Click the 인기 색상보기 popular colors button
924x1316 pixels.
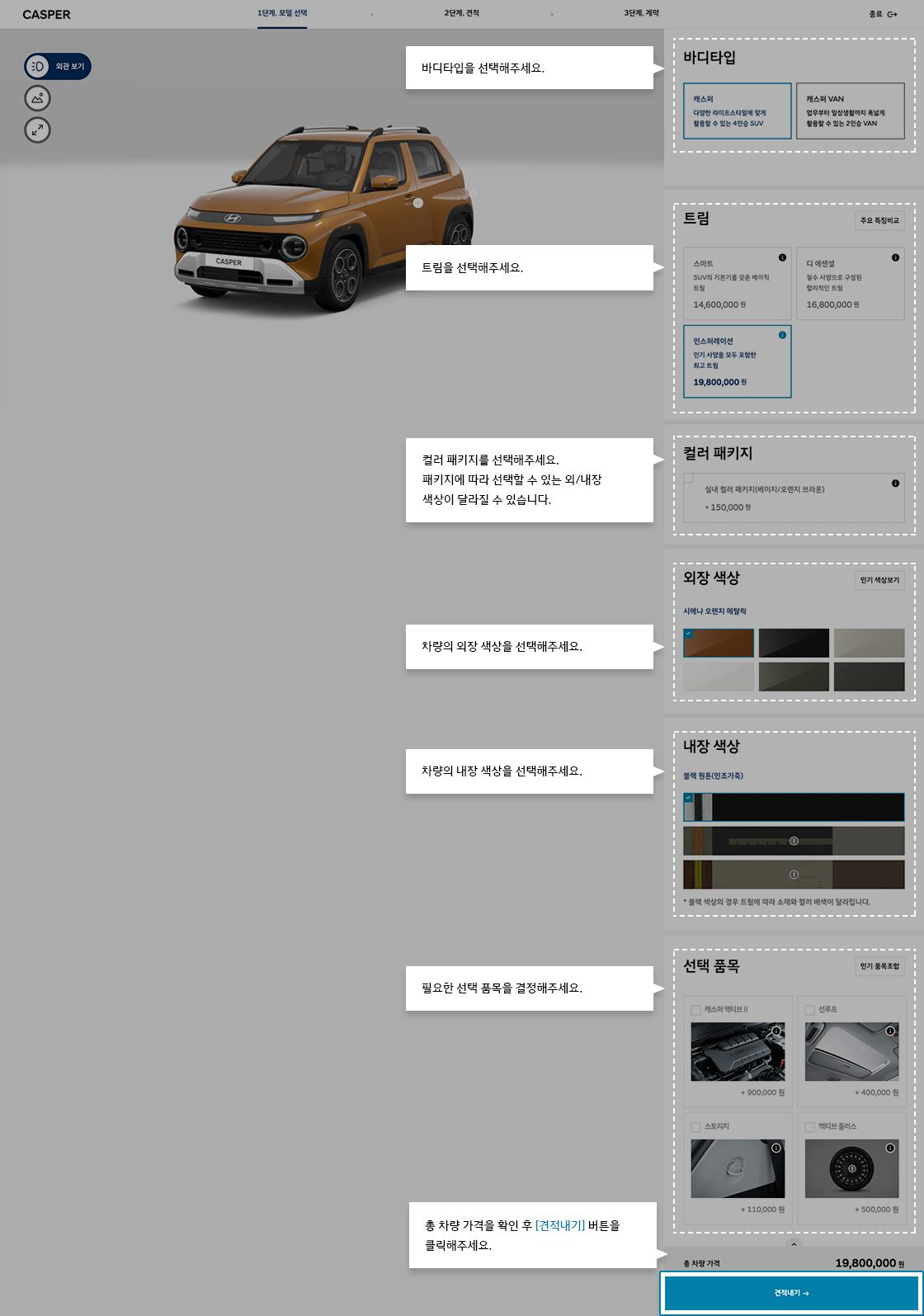pyautogui.click(x=879, y=580)
